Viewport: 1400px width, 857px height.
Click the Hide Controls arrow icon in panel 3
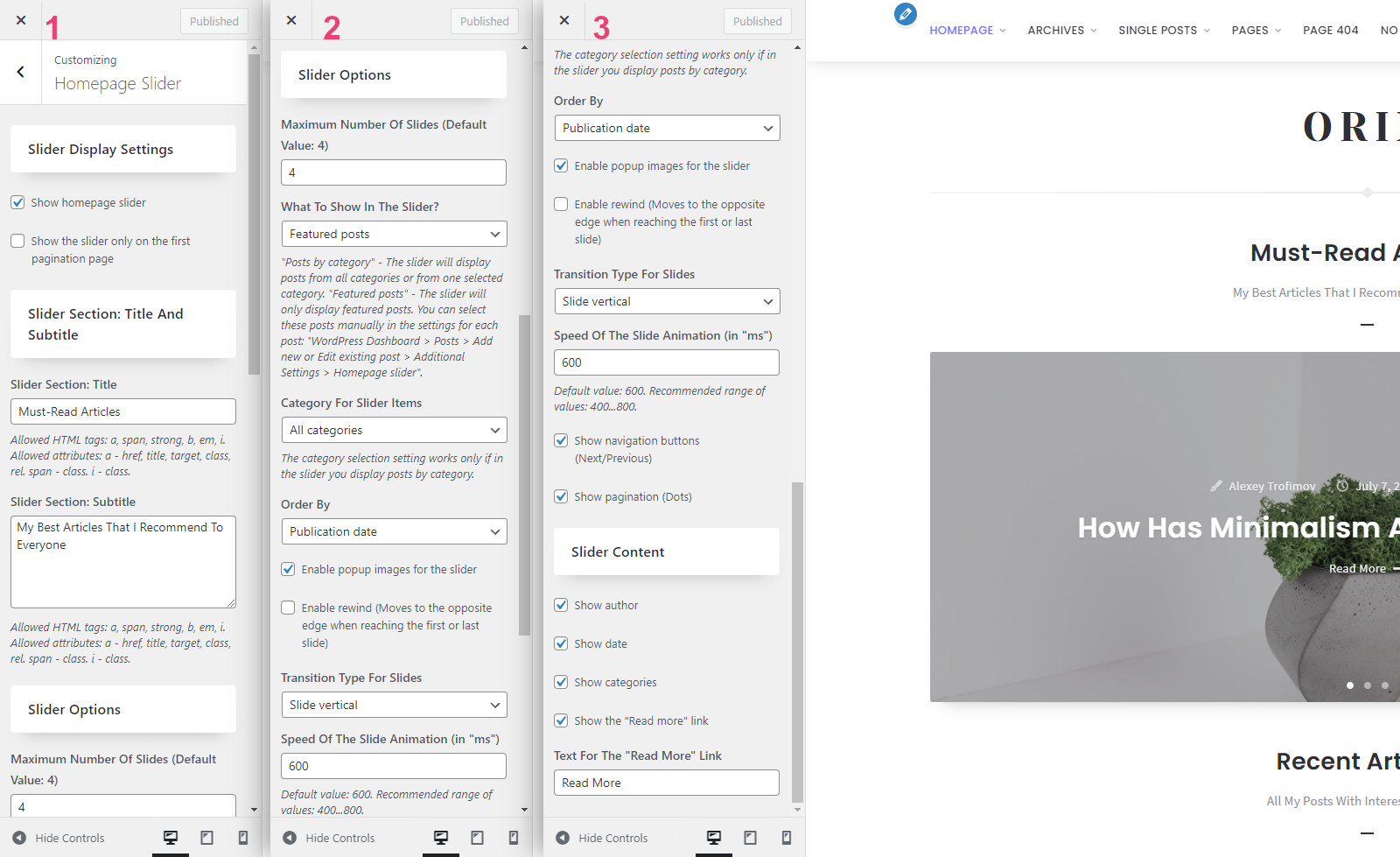tap(561, 838)
